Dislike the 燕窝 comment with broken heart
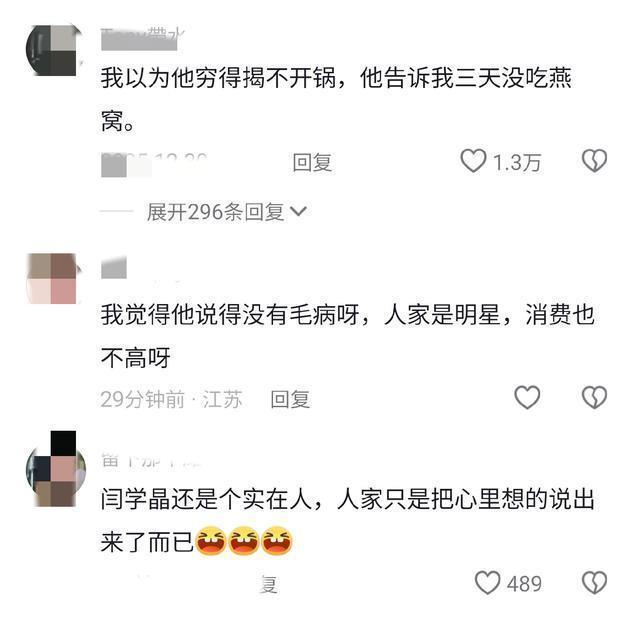 tap(594, 161)
